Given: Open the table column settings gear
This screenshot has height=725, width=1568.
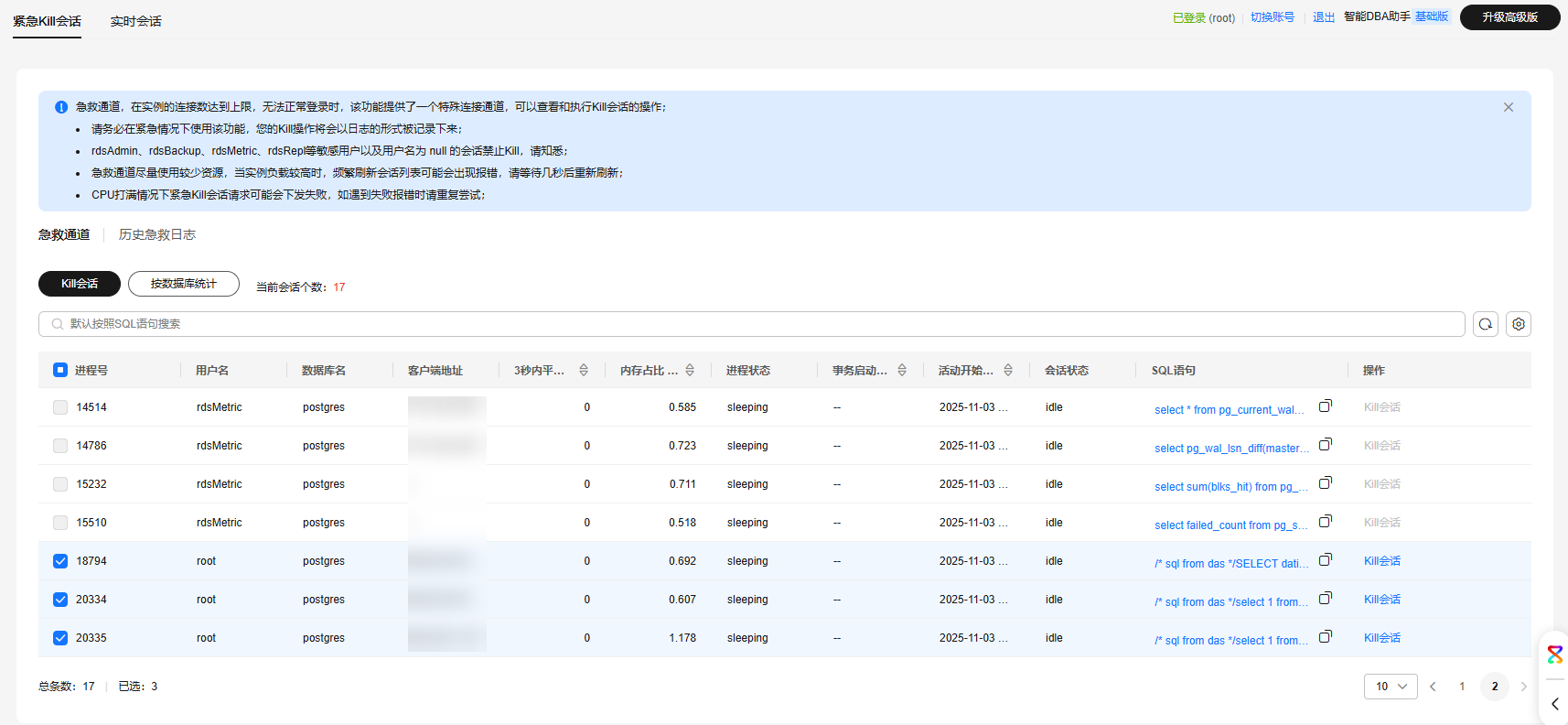Looking at the screenshot, I should click(1519, 324).
